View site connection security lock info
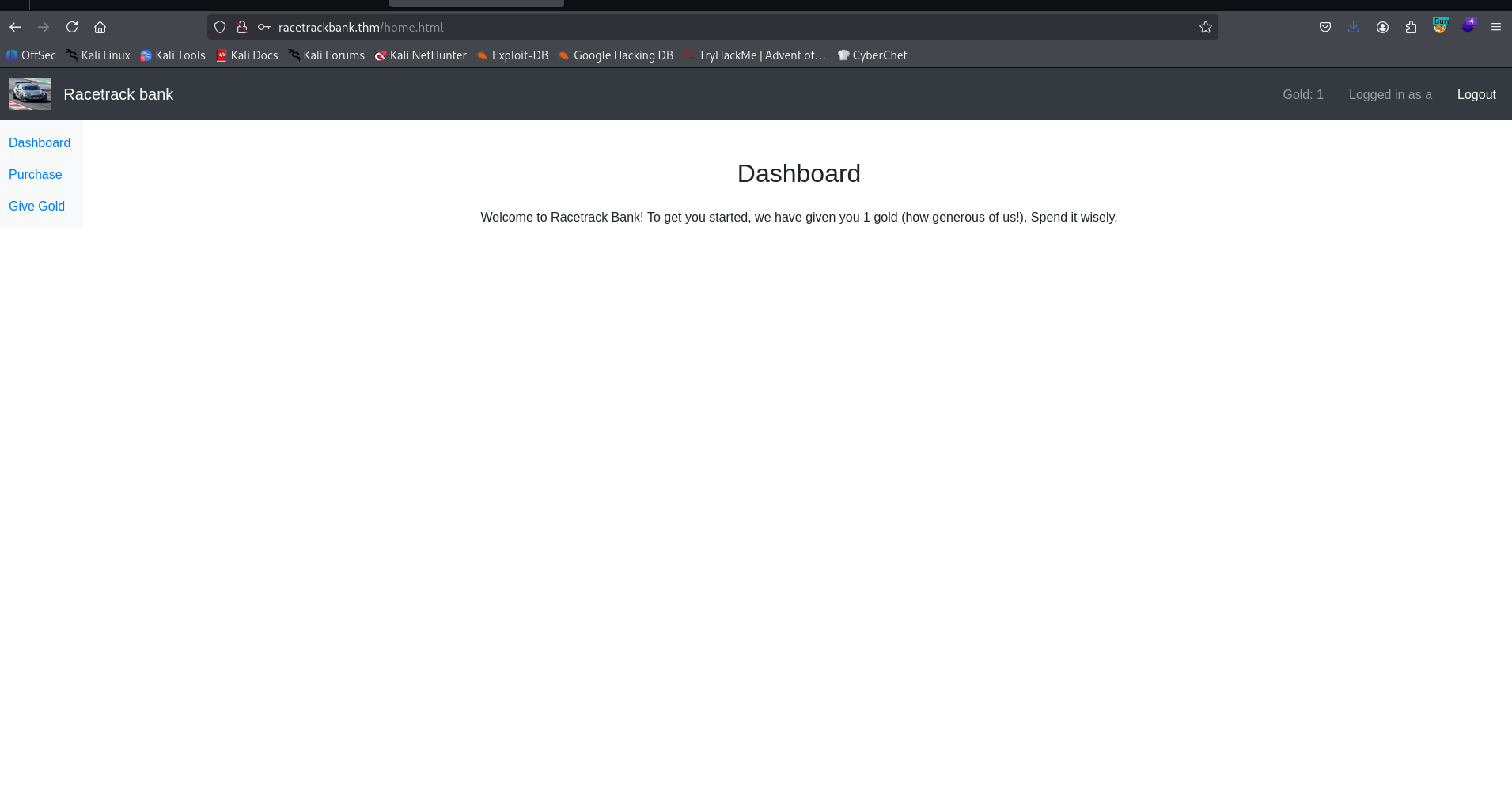 [242, 27]
